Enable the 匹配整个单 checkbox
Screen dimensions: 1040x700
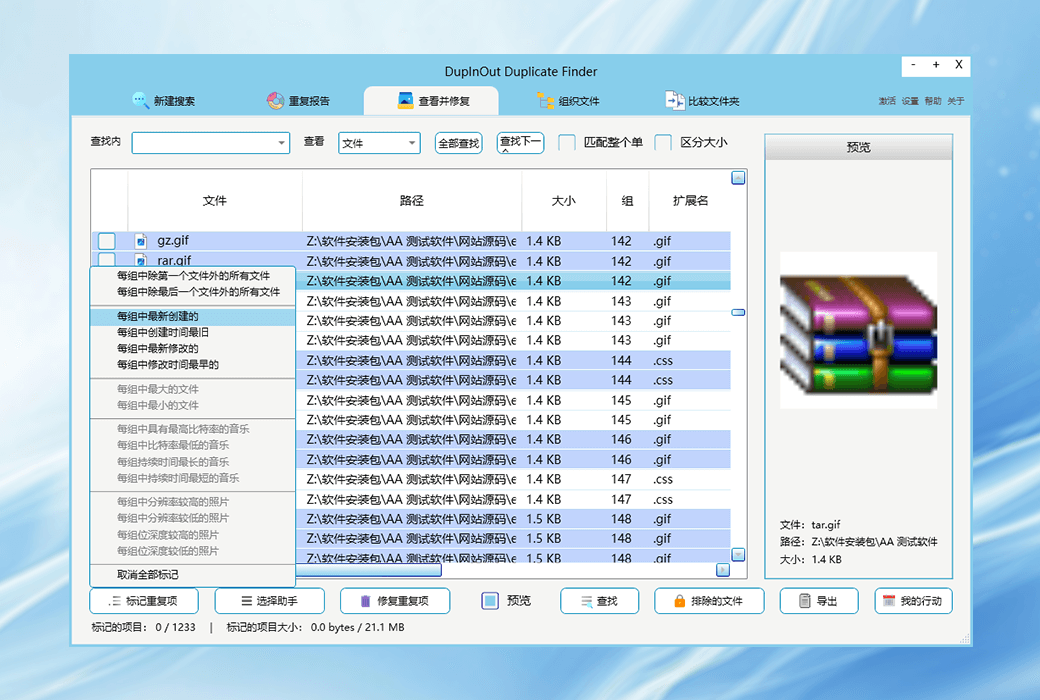[566, 143]
